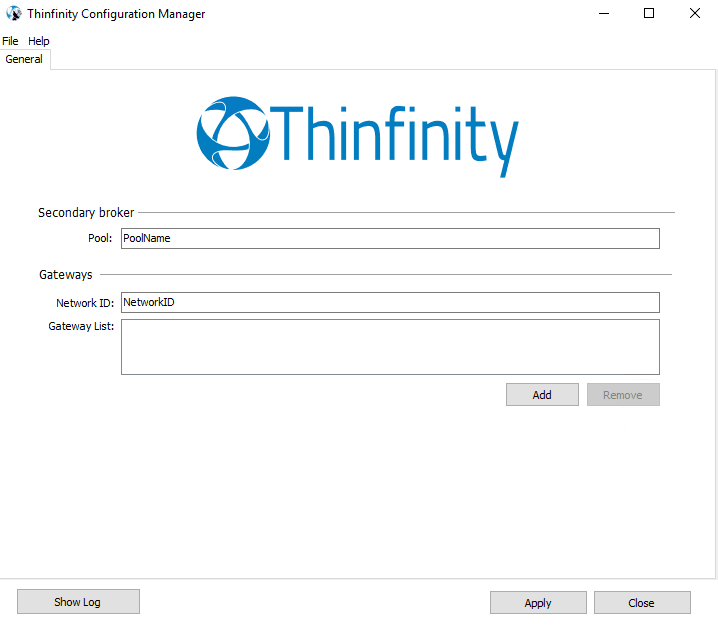Open the Help menu
This screenshot has width=718, height=626.
(x=38, y=41)
